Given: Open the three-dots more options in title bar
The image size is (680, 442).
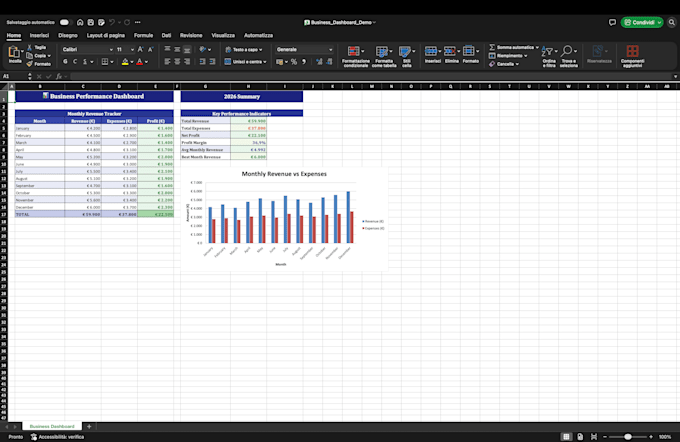Looking at the screenshot, I should 137,22.
